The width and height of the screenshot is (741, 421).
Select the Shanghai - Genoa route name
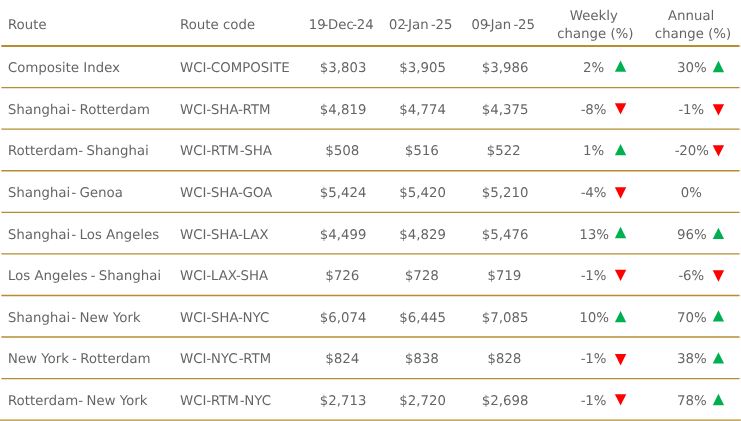coord(60,192)
